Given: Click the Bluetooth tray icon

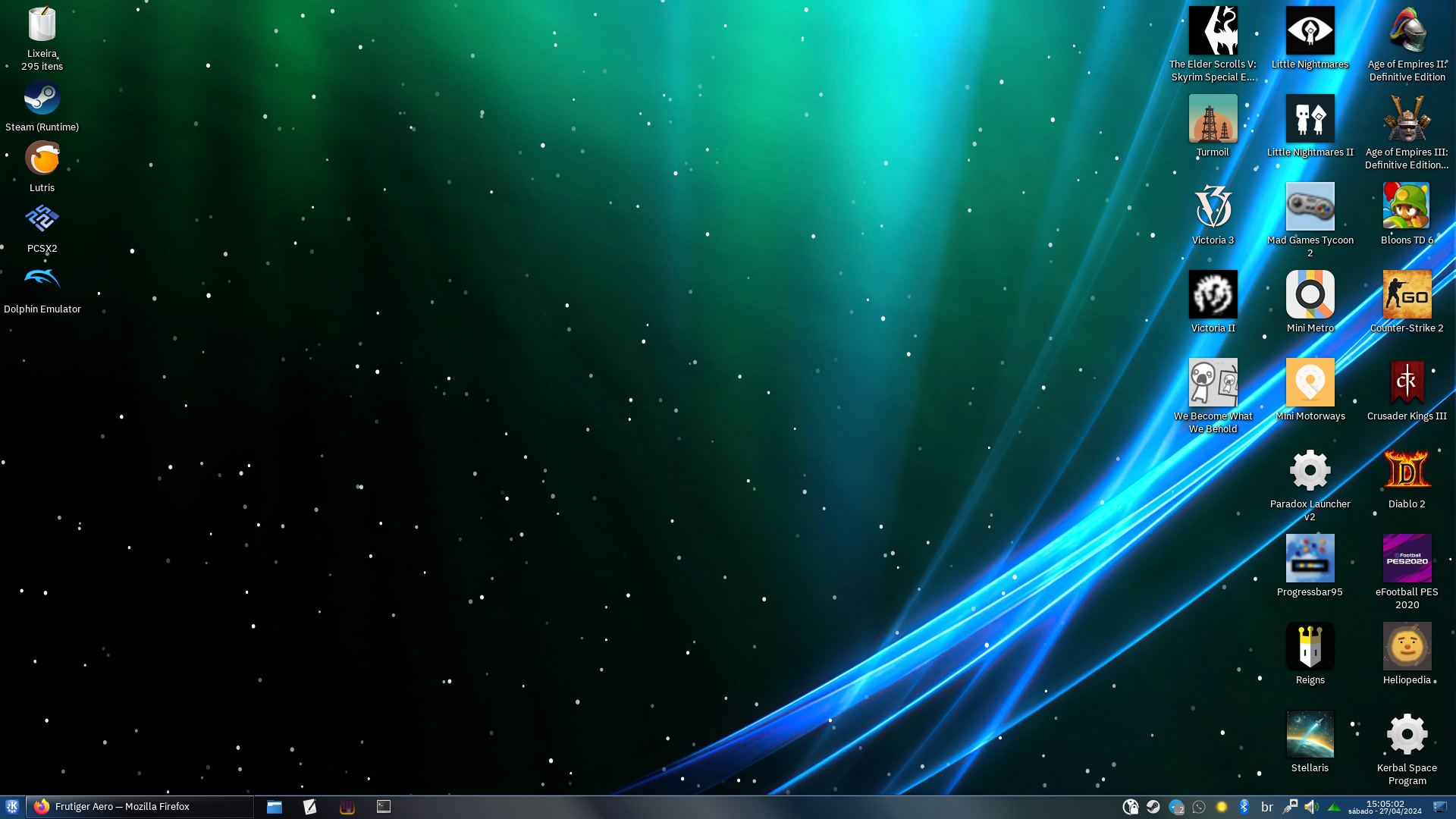Looking at the screenshot, I should point(1244,807).
